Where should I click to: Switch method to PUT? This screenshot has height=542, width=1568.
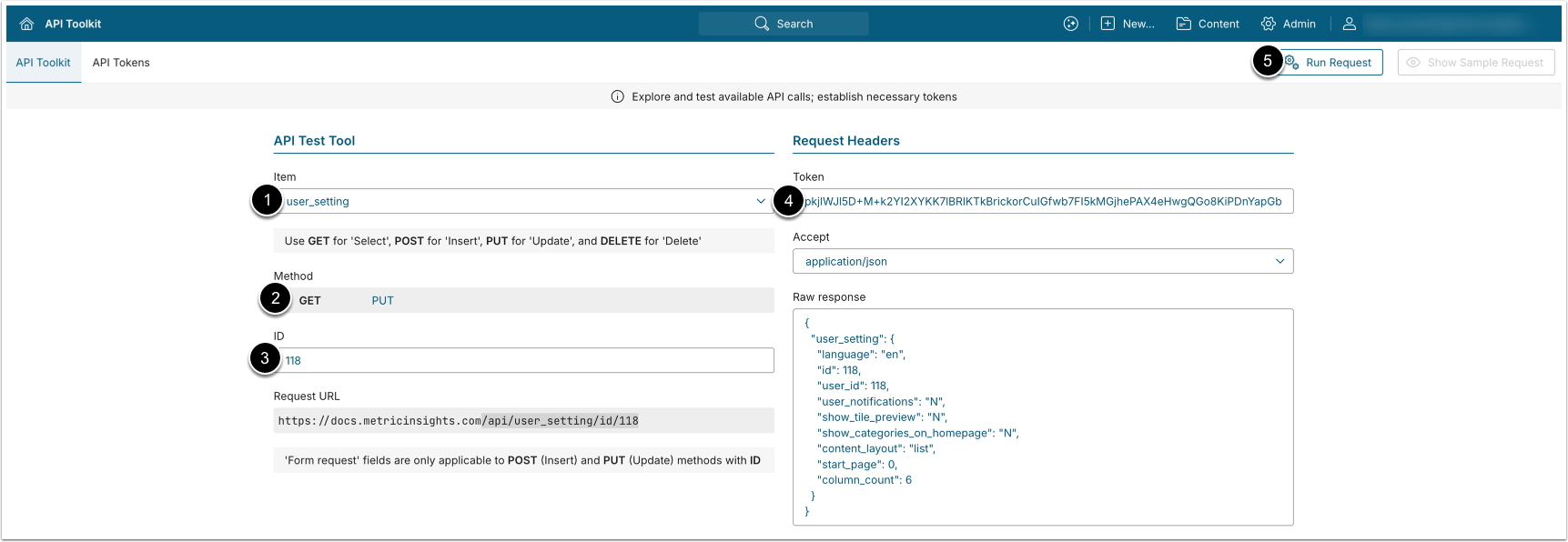(x=382, y=300)
